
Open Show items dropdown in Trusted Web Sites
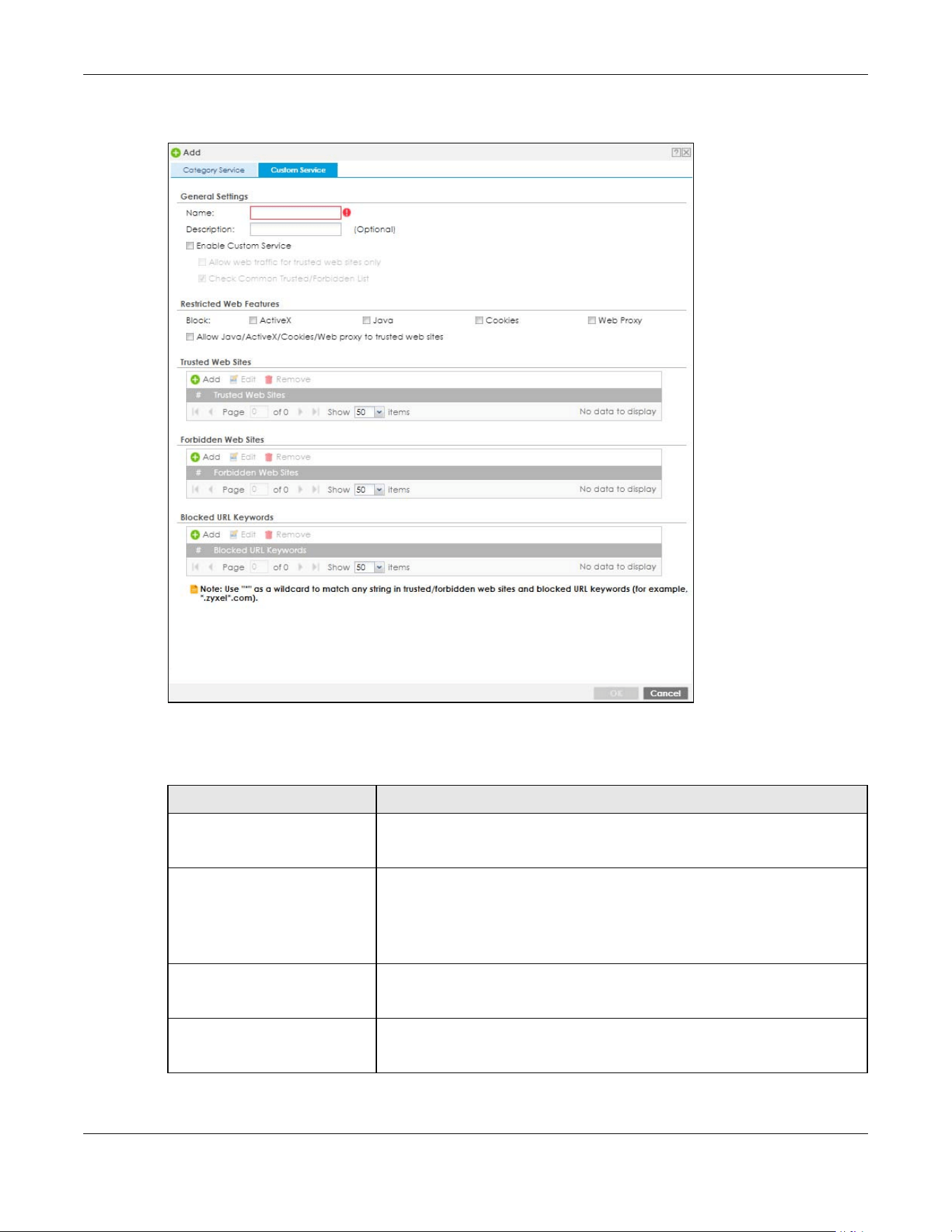[379, 412]
